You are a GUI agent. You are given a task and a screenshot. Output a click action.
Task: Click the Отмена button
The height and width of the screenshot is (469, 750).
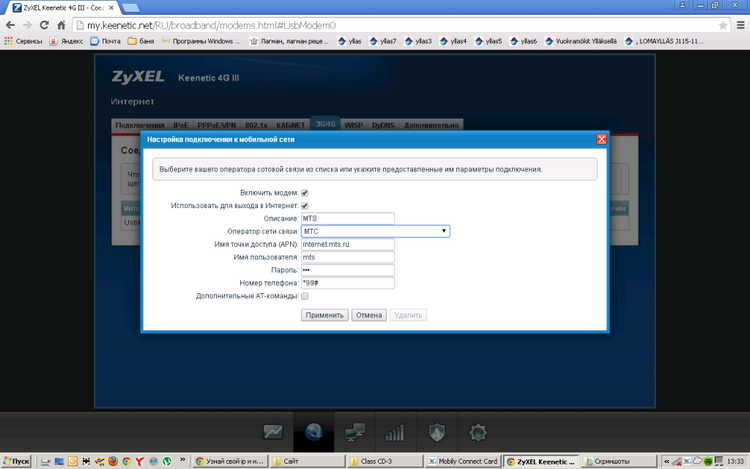pyautogui.click(x=369, y=315)
